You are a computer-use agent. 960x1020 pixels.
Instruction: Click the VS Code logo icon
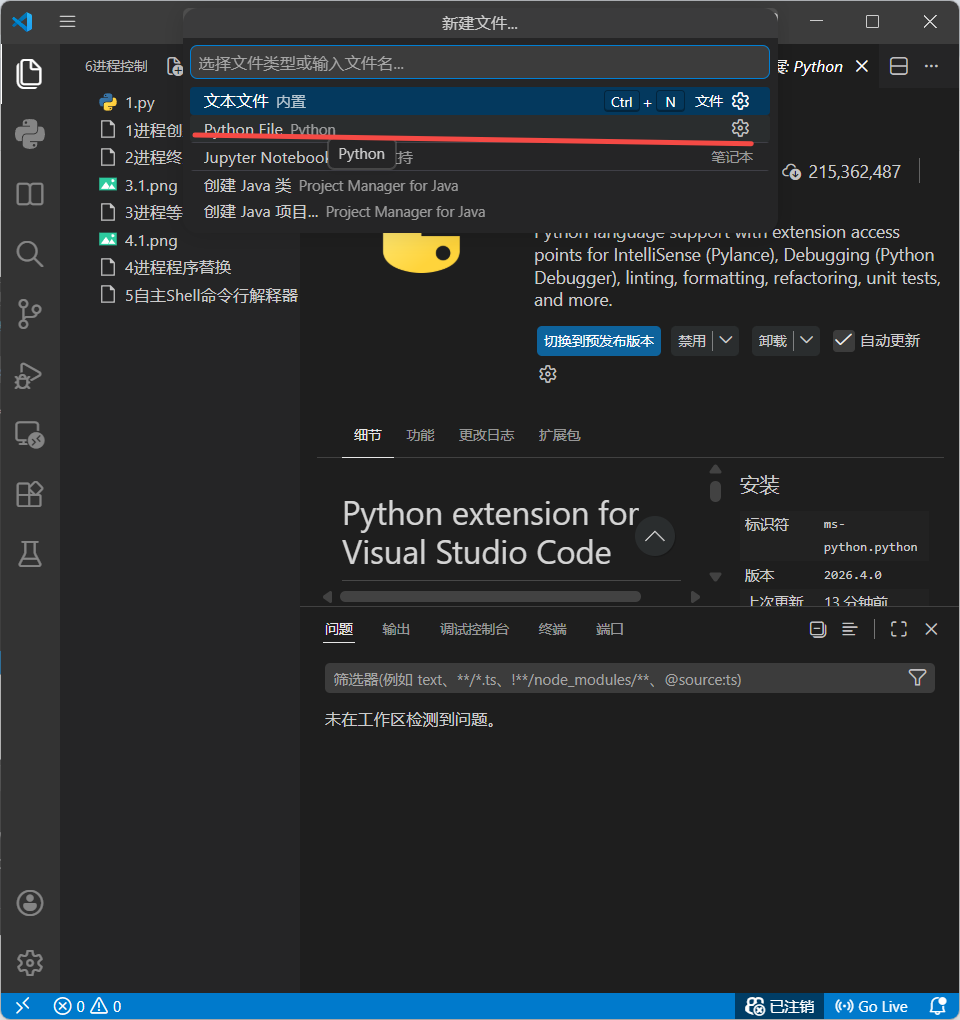pyautogui.click(x=22, y=21)
